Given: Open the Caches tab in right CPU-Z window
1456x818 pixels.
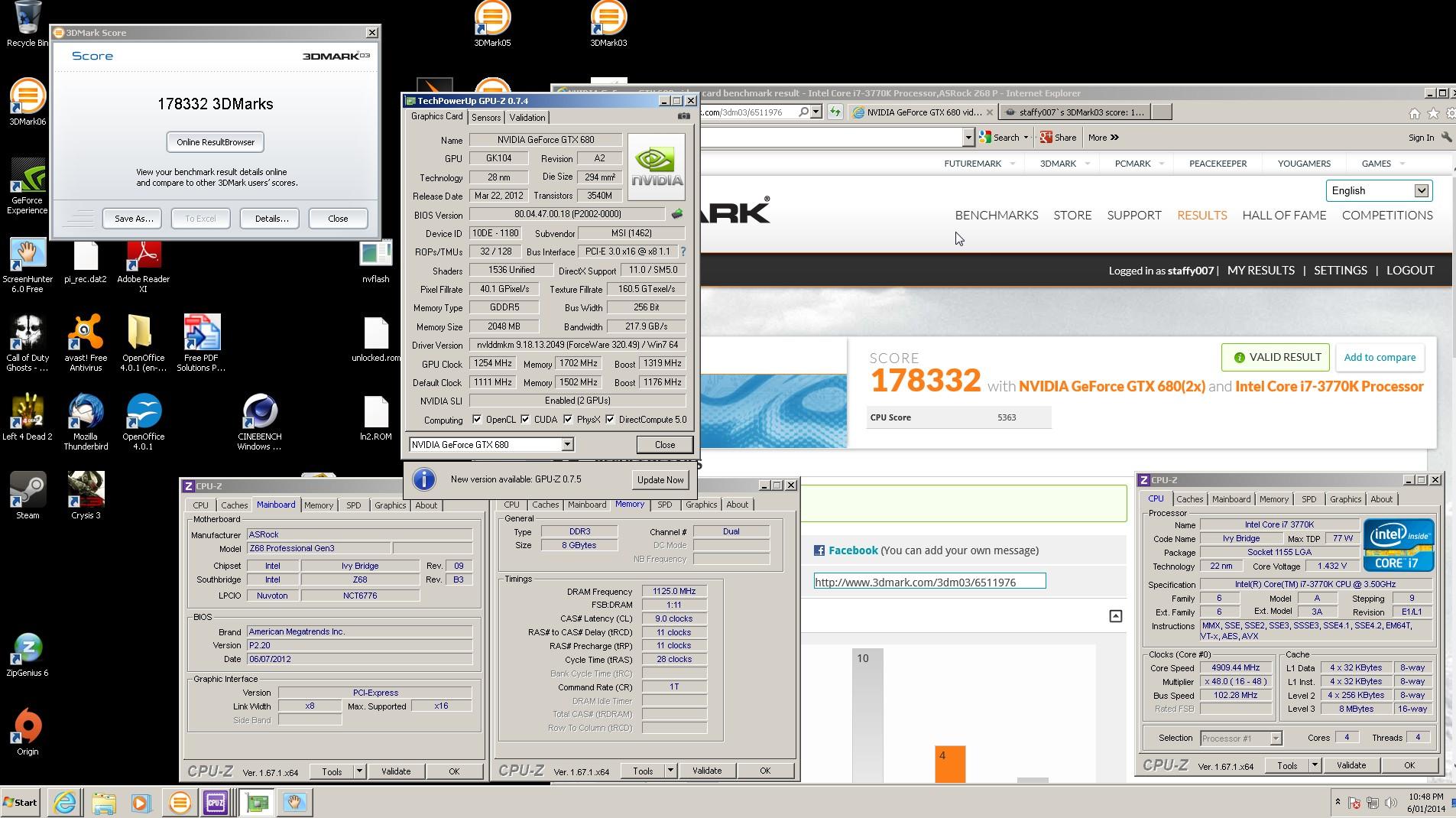Looking at the screenshot, I should 1190,499.
